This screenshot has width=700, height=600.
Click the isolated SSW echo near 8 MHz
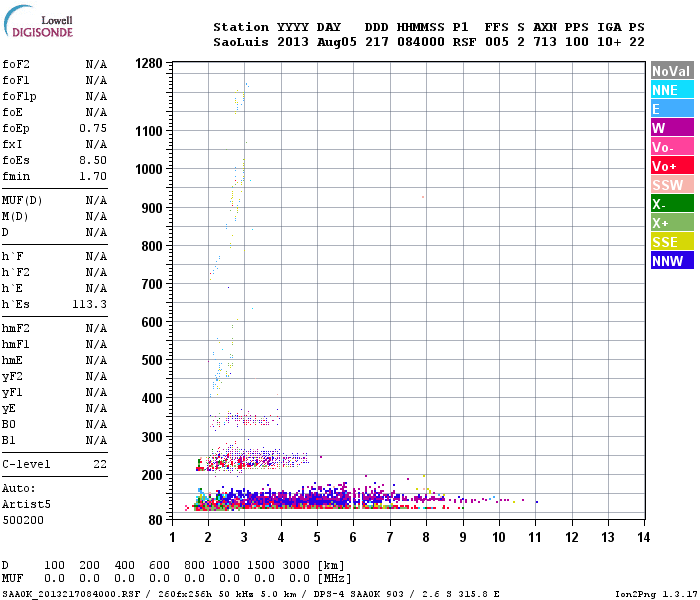coord(423,197)
